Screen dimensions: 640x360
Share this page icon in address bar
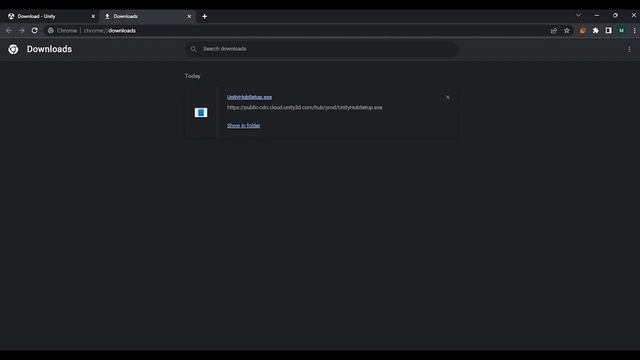click(x=553, y=31)
